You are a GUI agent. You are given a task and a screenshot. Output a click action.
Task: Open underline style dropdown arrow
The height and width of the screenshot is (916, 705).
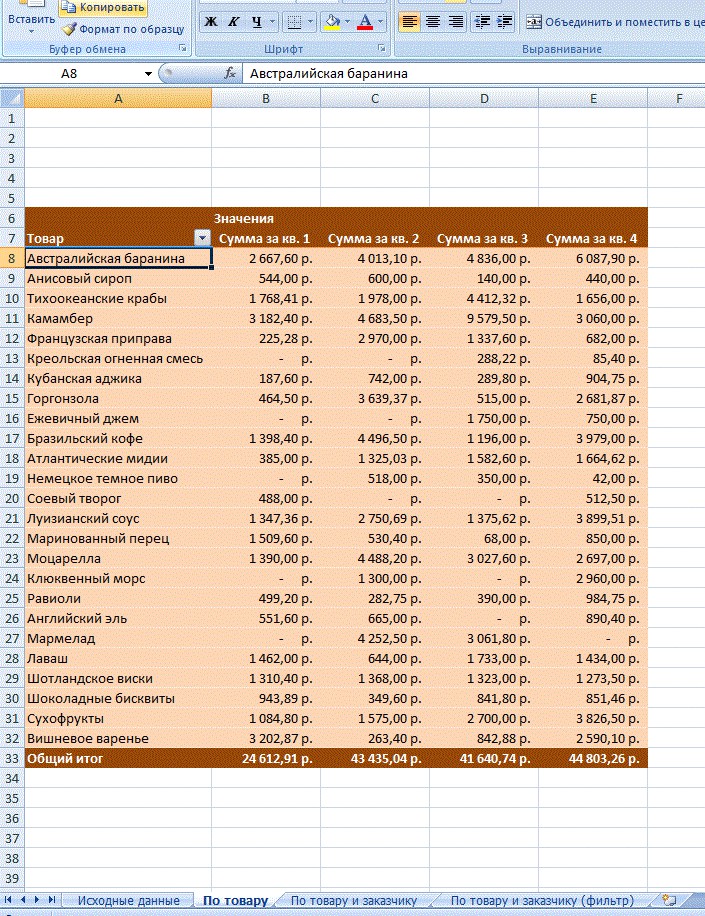(x=273, y=22)
